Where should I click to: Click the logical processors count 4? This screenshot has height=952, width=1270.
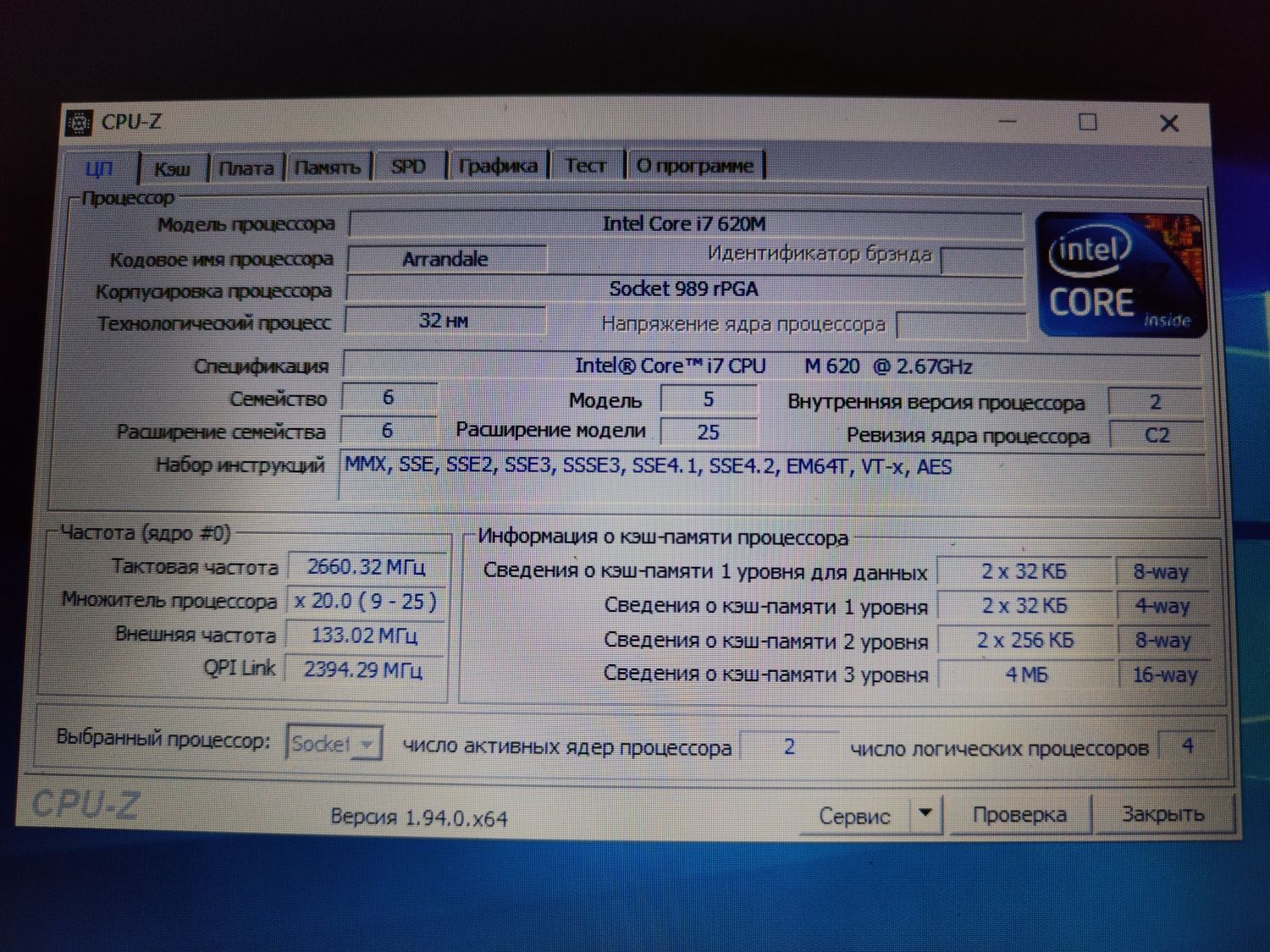click(x=1187, y=746)
